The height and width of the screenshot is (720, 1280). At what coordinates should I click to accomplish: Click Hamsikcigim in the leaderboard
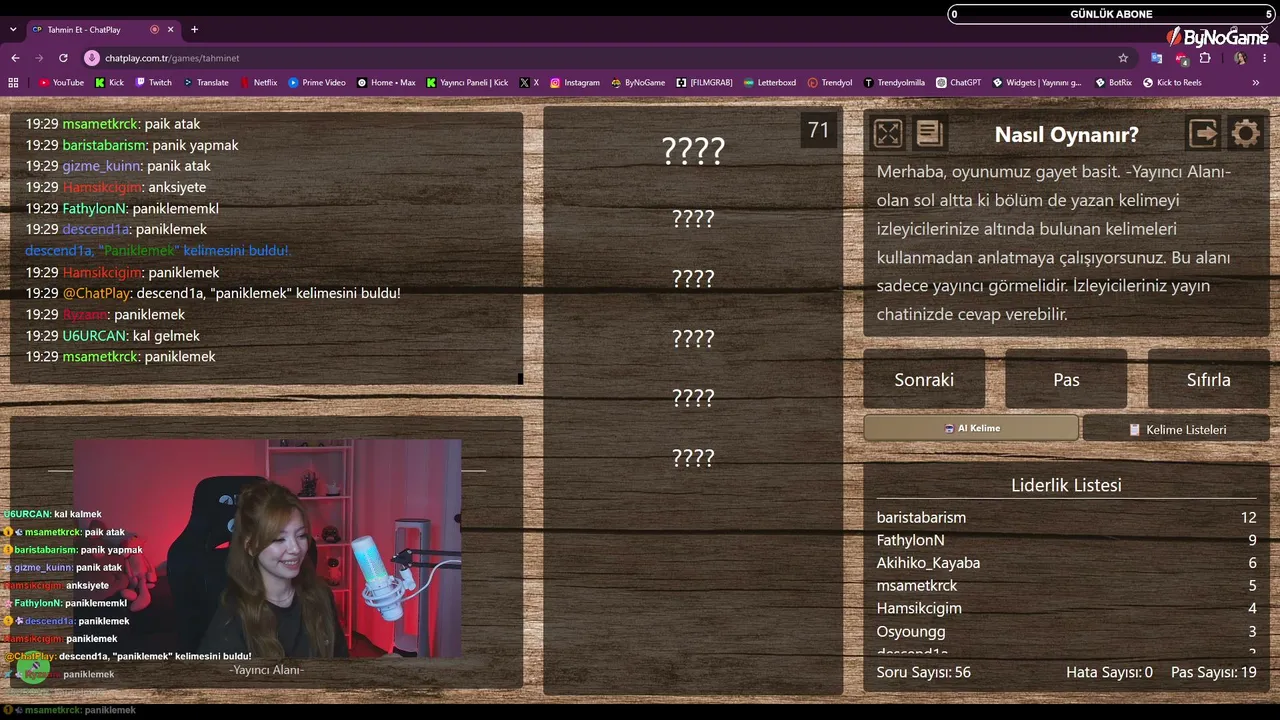tap(919, 608)
